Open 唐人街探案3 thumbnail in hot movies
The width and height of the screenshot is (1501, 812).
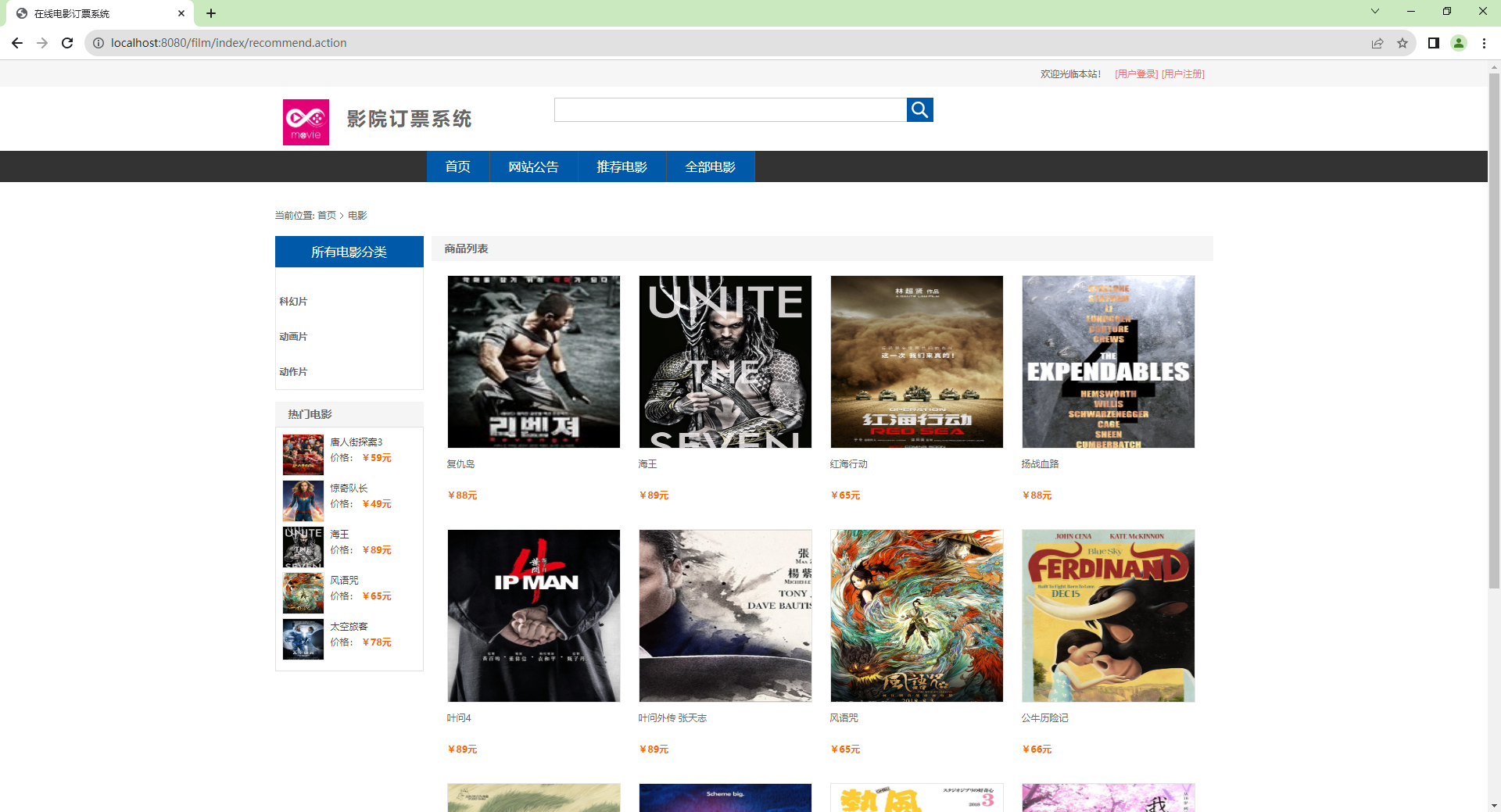(303, 455)
